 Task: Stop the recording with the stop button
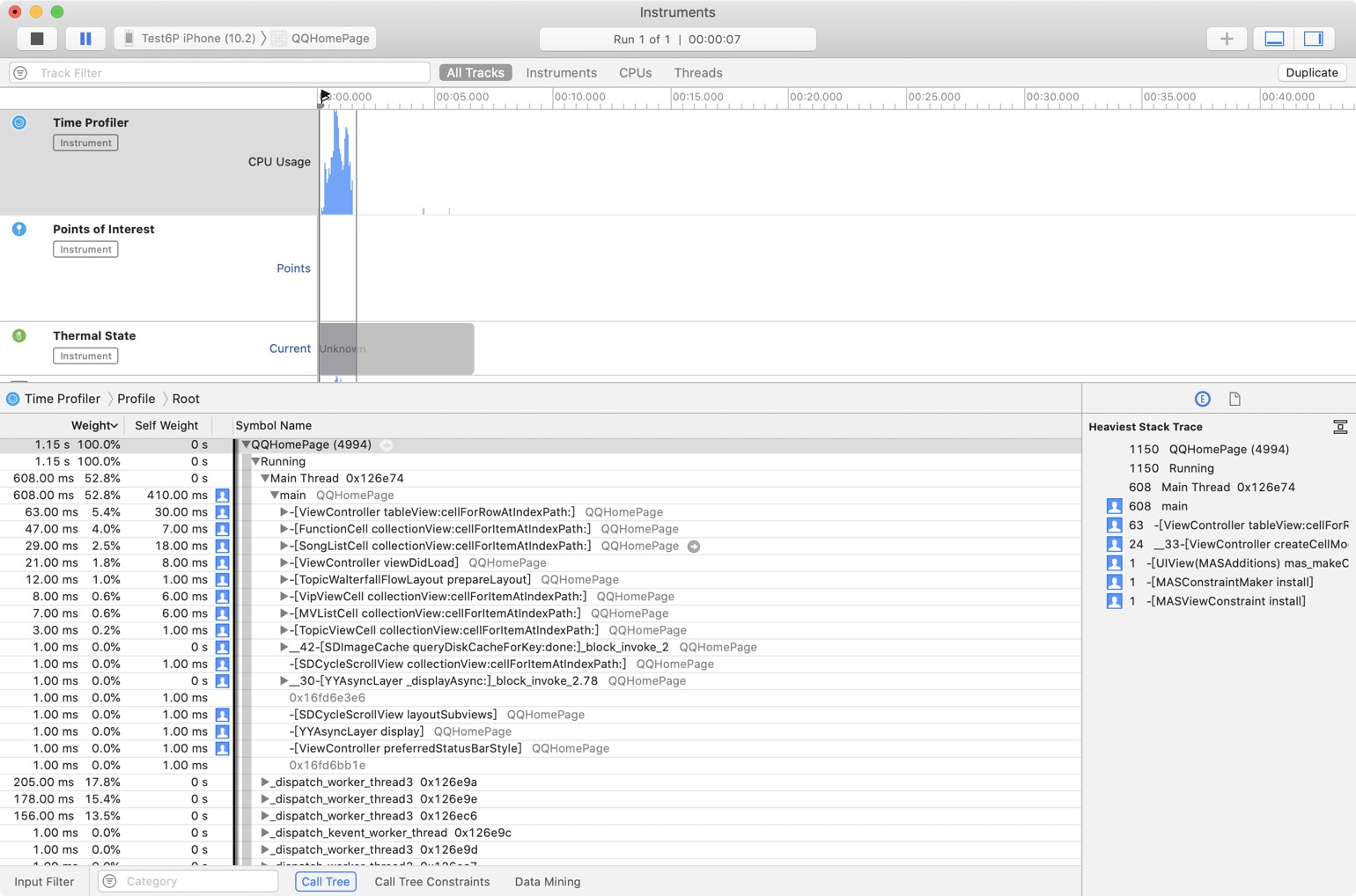[x=37, y=39]
